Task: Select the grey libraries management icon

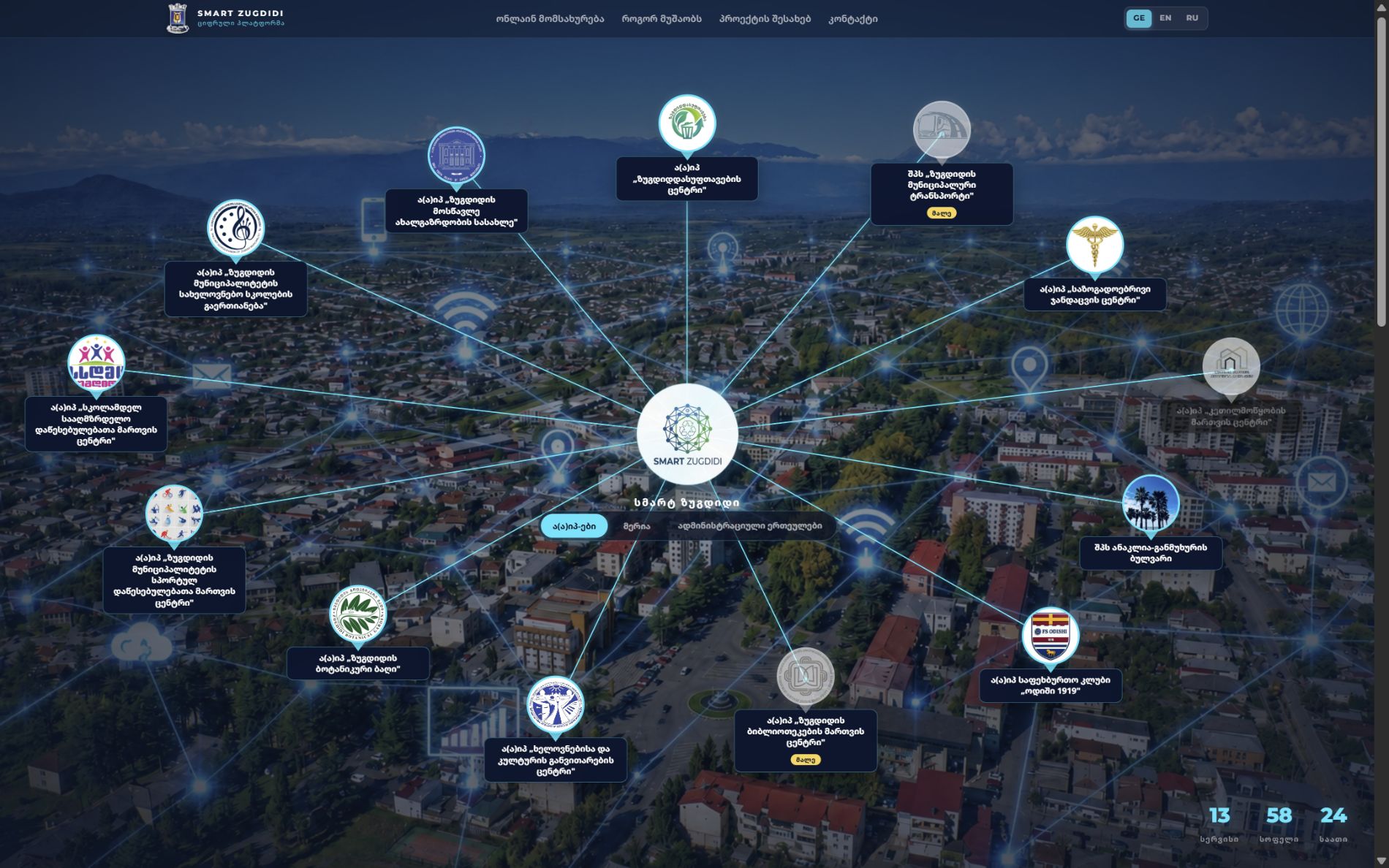Action: (x=805, y=676)
